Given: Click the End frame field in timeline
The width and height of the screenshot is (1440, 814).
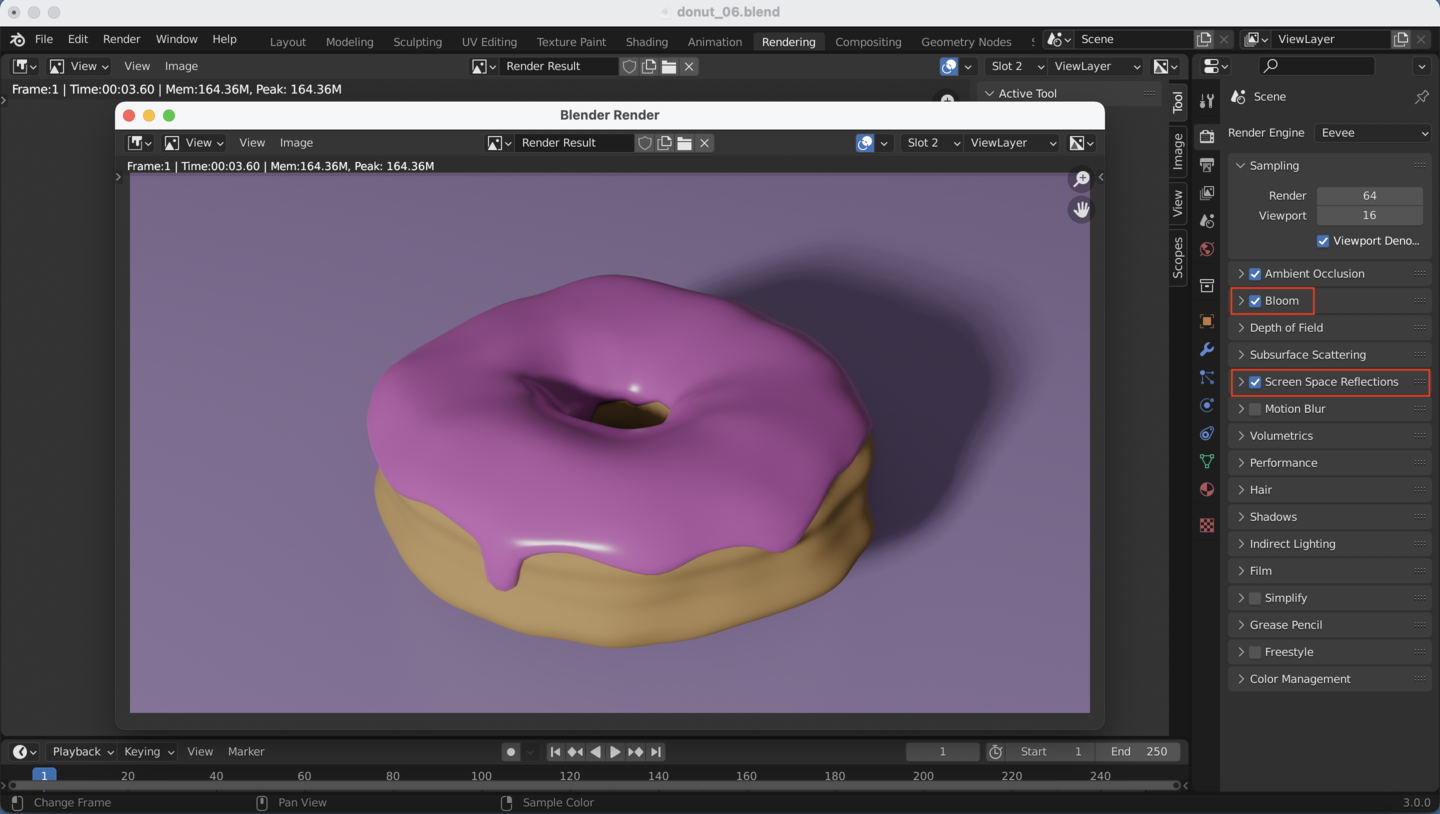Looking at the screenshot, I should 1138,752.
